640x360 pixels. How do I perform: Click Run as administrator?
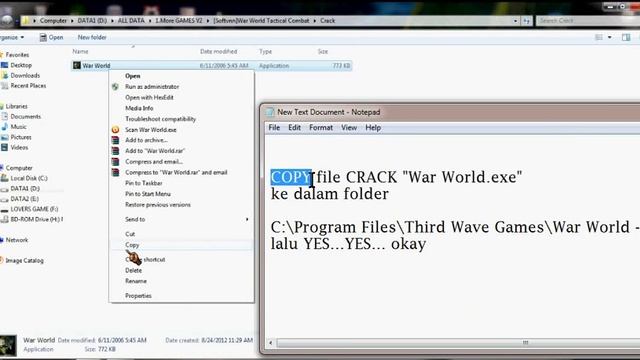coord(152,87)
